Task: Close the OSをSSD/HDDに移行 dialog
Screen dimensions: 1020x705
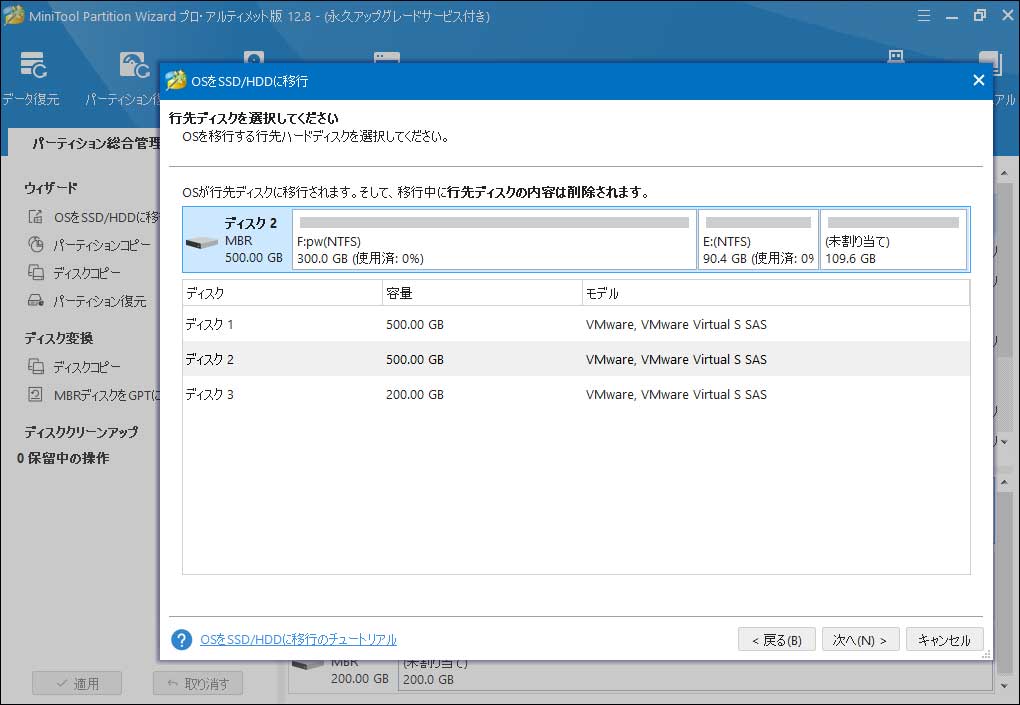Action: coord(978,80)
